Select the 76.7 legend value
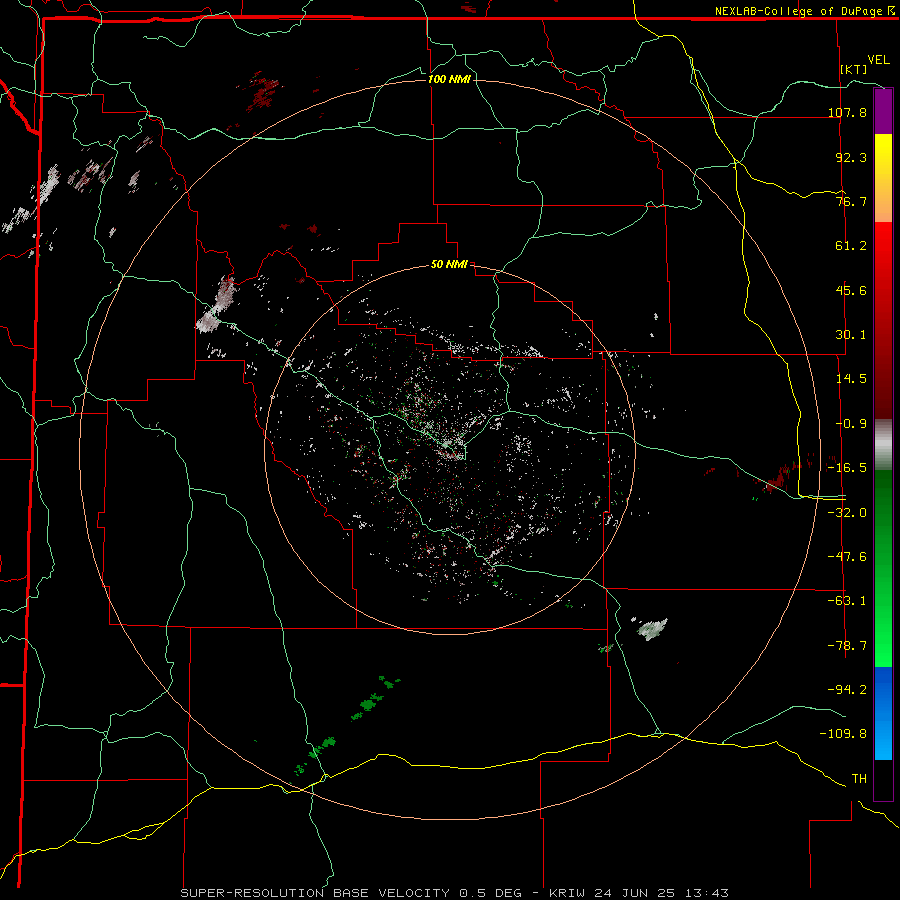This screenshot has width=900, height=900. tap(851, 201)
